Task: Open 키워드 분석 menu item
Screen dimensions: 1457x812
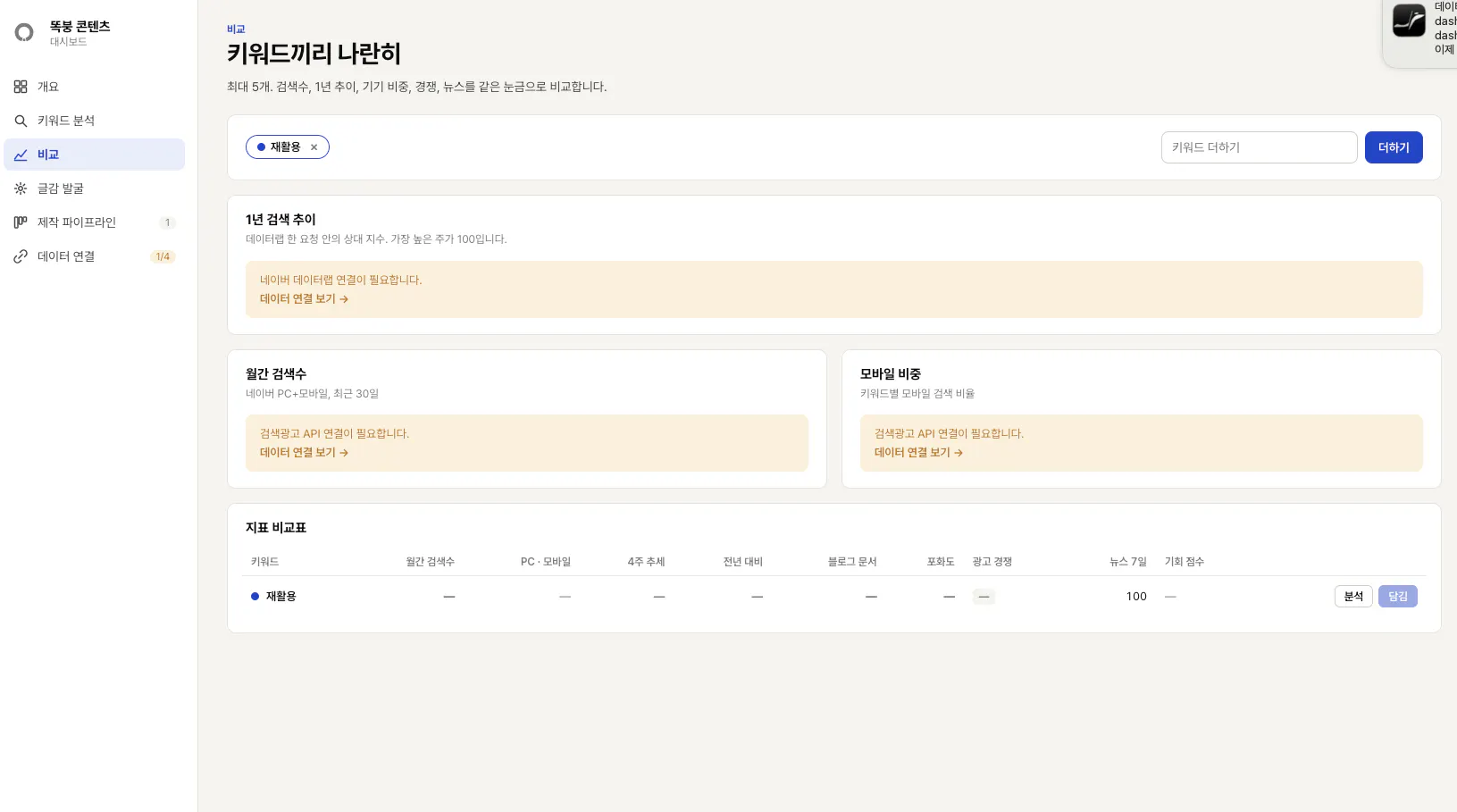Action: [x=94, y=121]
